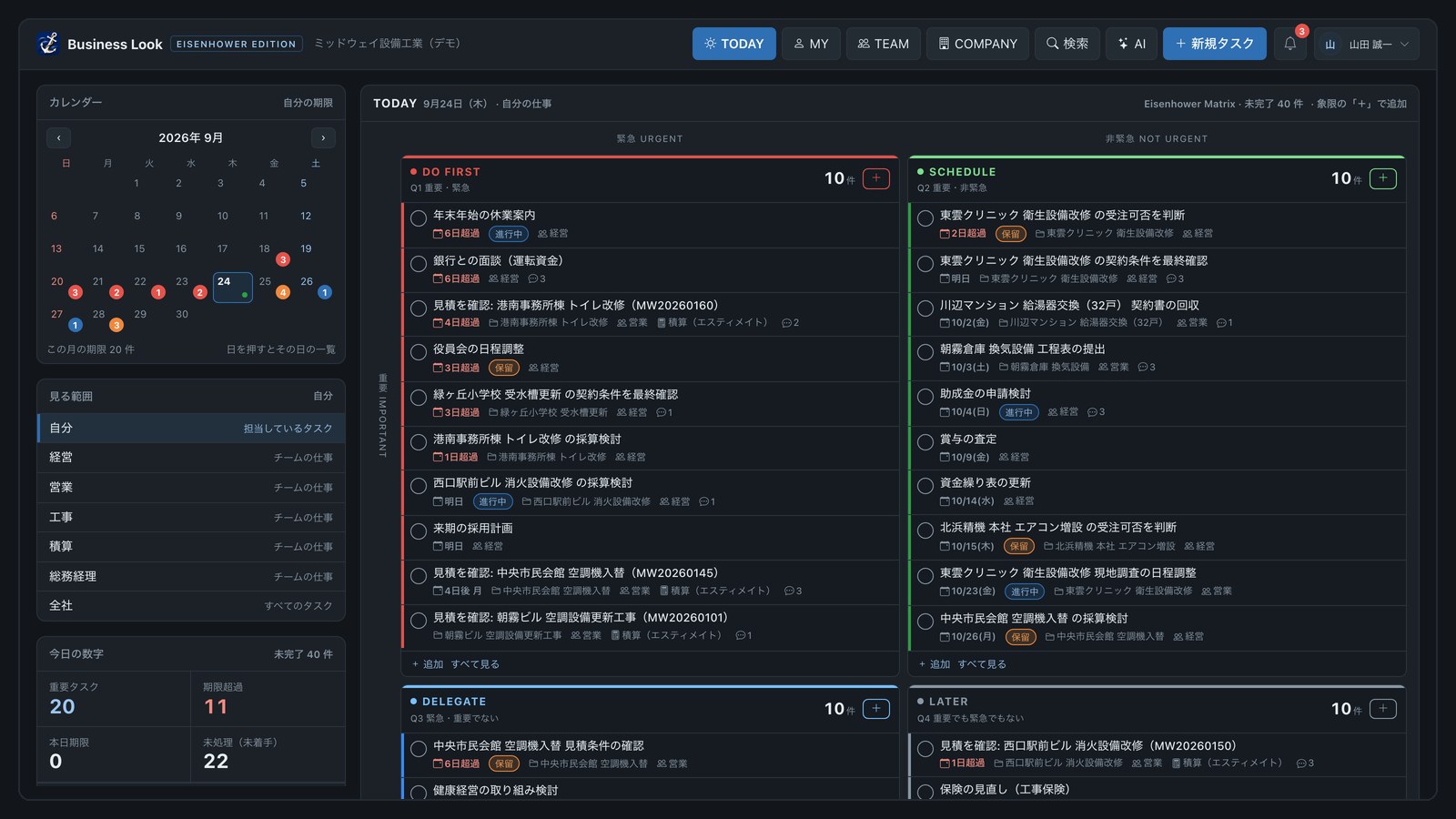Click the 新規タスク button
Image resolution: width=1456 pixels, height=819 pixels.
pos(1214,44)
